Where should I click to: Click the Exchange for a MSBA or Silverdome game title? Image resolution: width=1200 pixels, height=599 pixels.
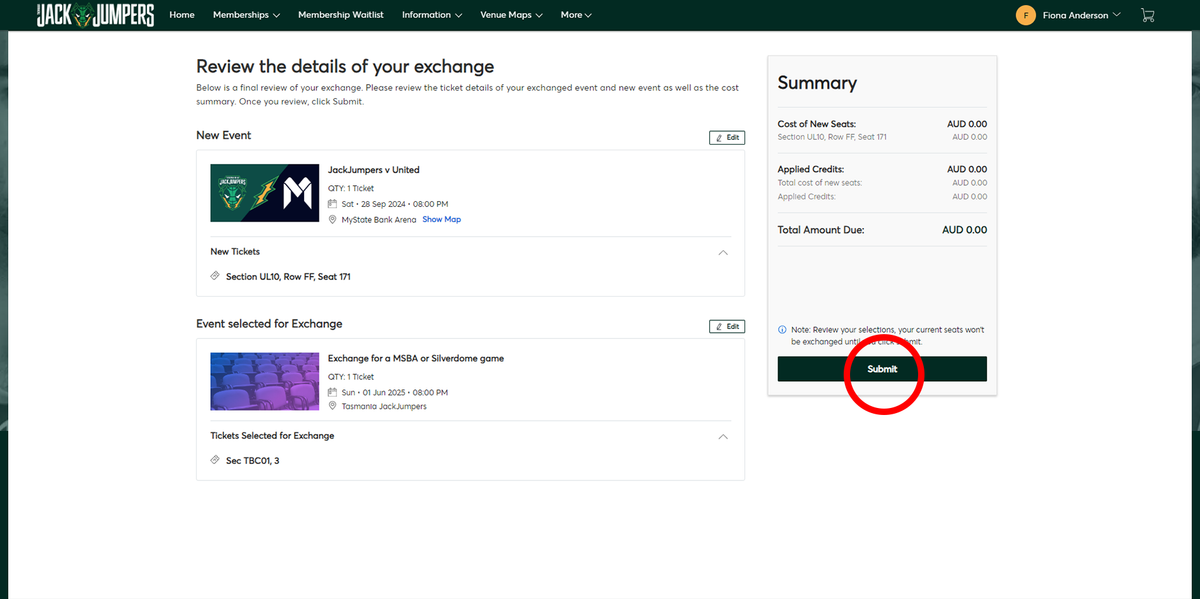click(416, 358)
